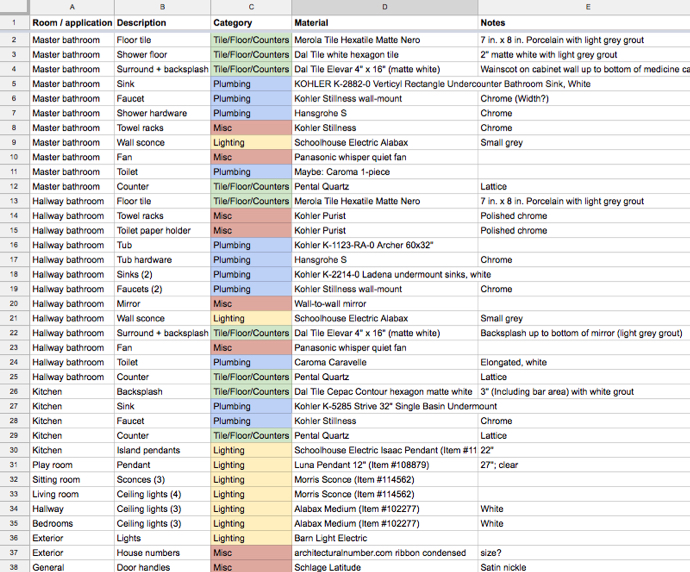The image size is (690, 572).
Task: Select 'Elongated, white' notes cell
Action: click(x=584, y=362)
